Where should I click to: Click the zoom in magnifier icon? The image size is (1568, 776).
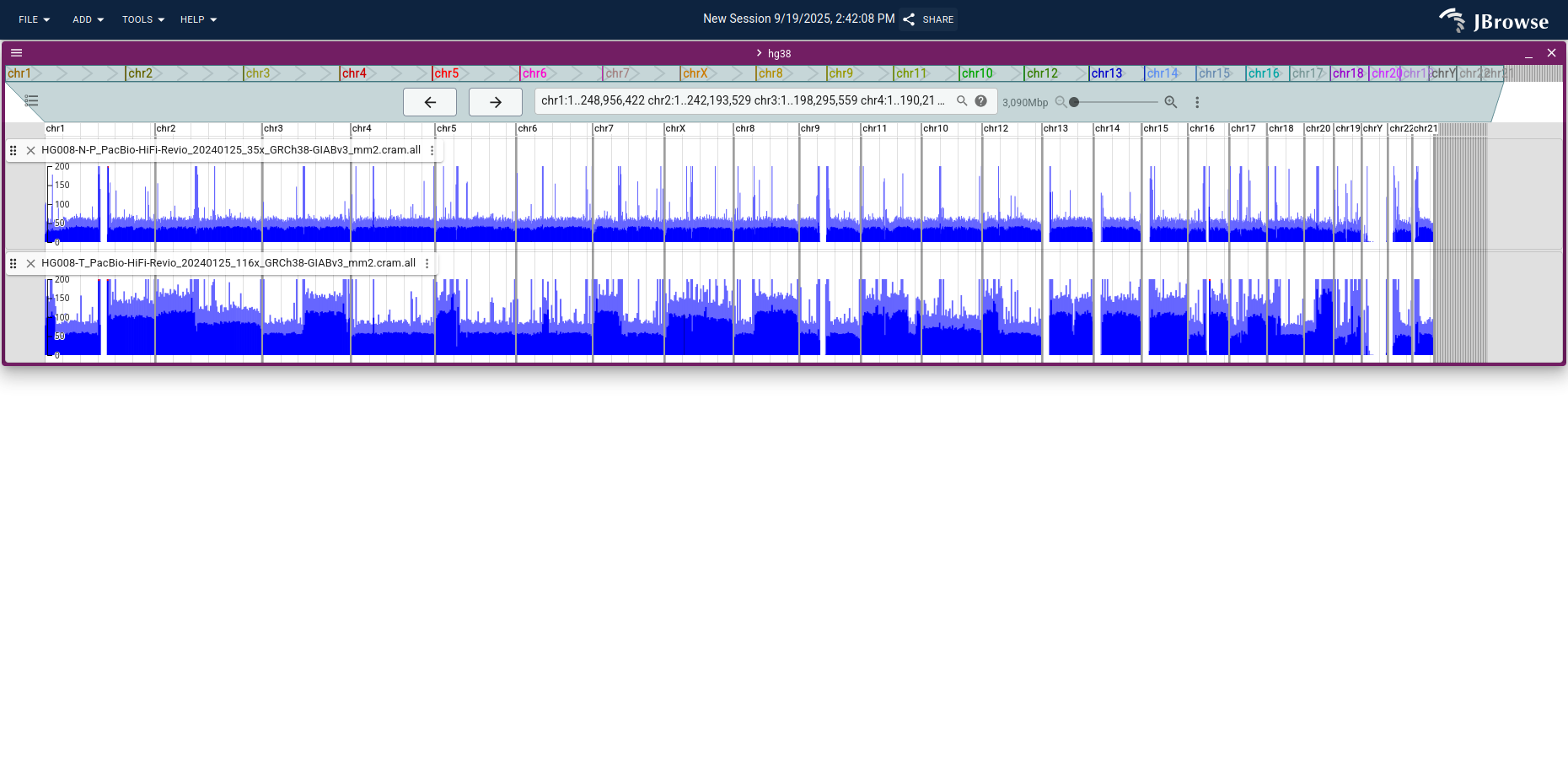pos(1171,102)
